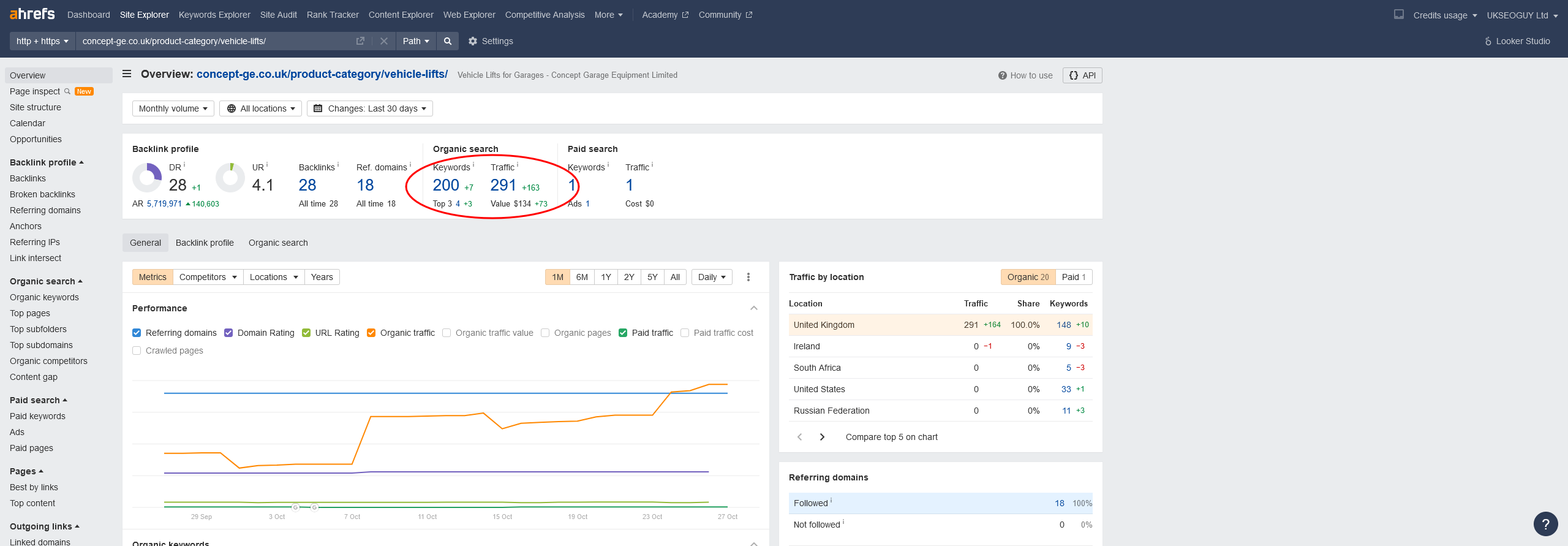
Task: Go to next traffic locations page
Action: [x=822, y=437]
